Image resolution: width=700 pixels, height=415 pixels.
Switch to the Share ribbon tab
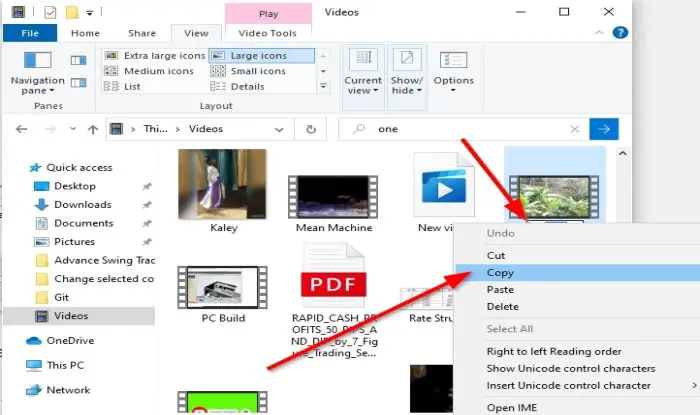[x=142, y=33]
